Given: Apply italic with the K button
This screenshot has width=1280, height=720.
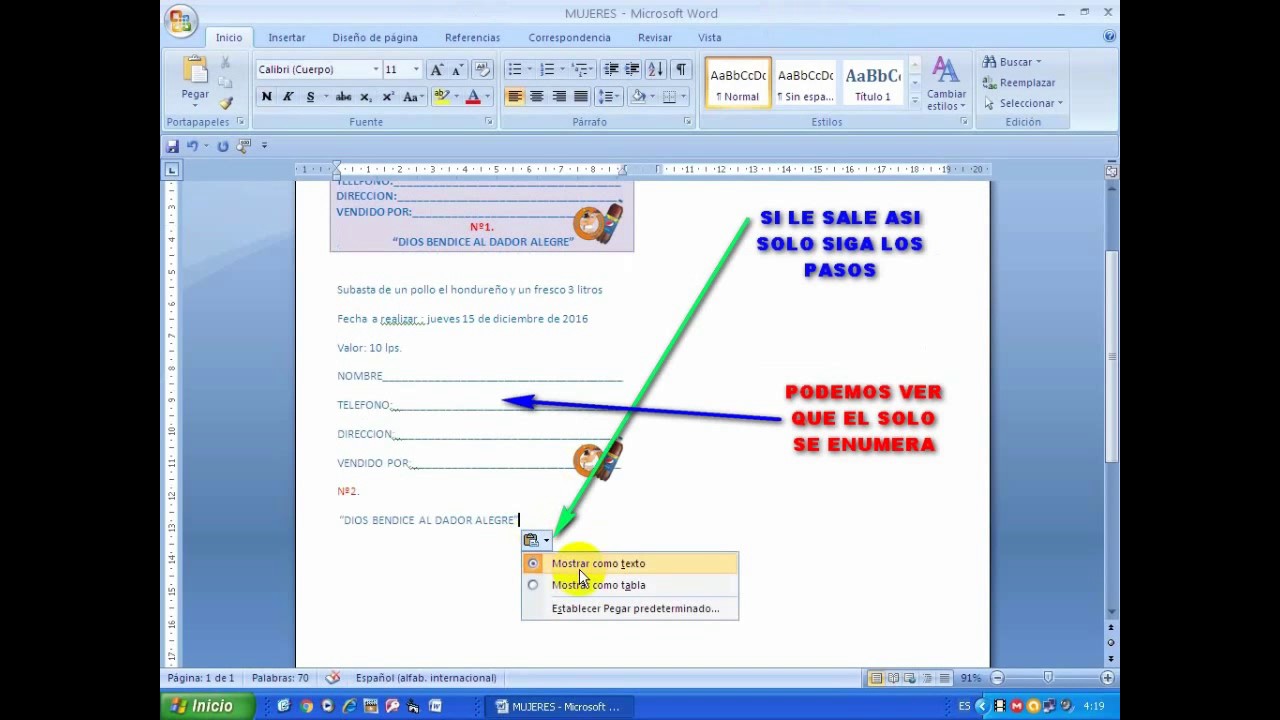Looking at the screenshot, I should tap(288, 97).
